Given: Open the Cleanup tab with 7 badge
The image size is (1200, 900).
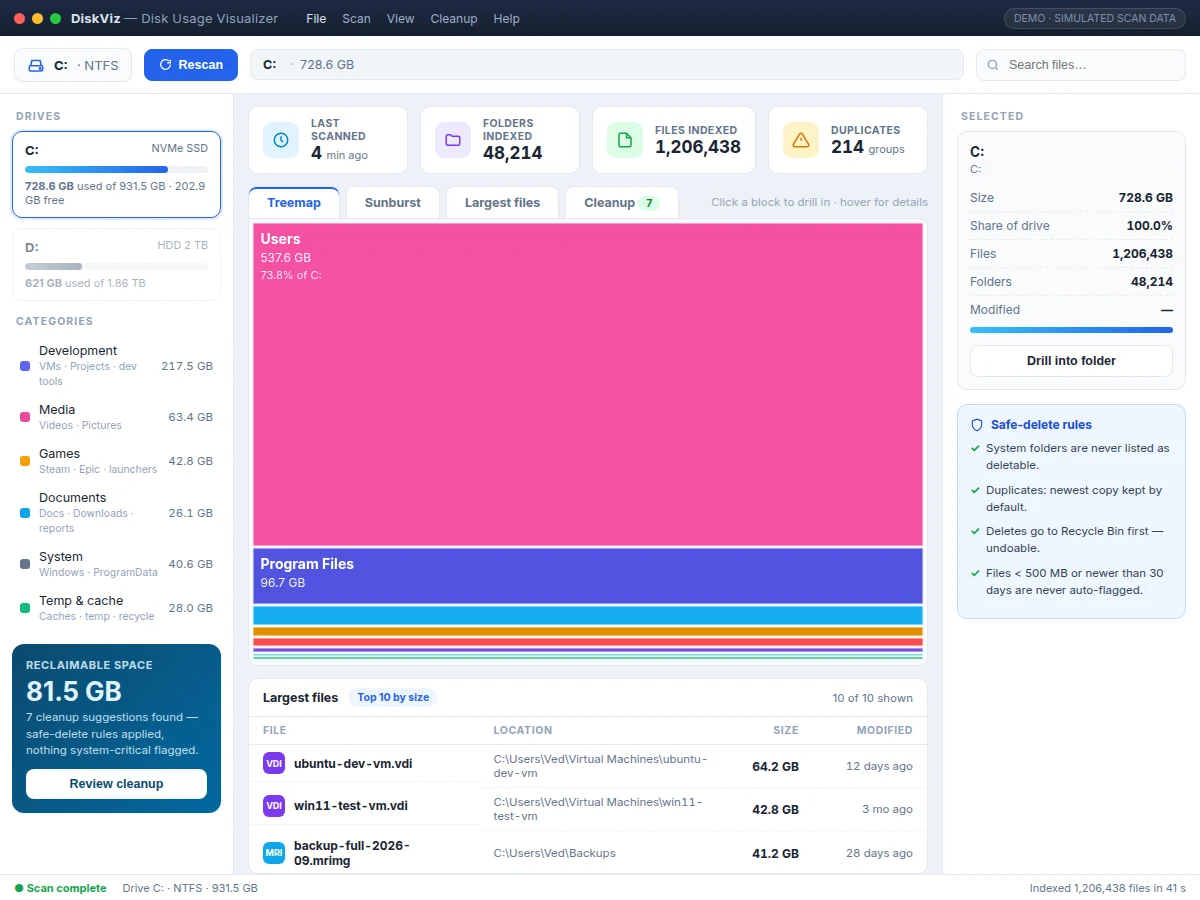Looking at the screenshot, I should click(621, 202).
